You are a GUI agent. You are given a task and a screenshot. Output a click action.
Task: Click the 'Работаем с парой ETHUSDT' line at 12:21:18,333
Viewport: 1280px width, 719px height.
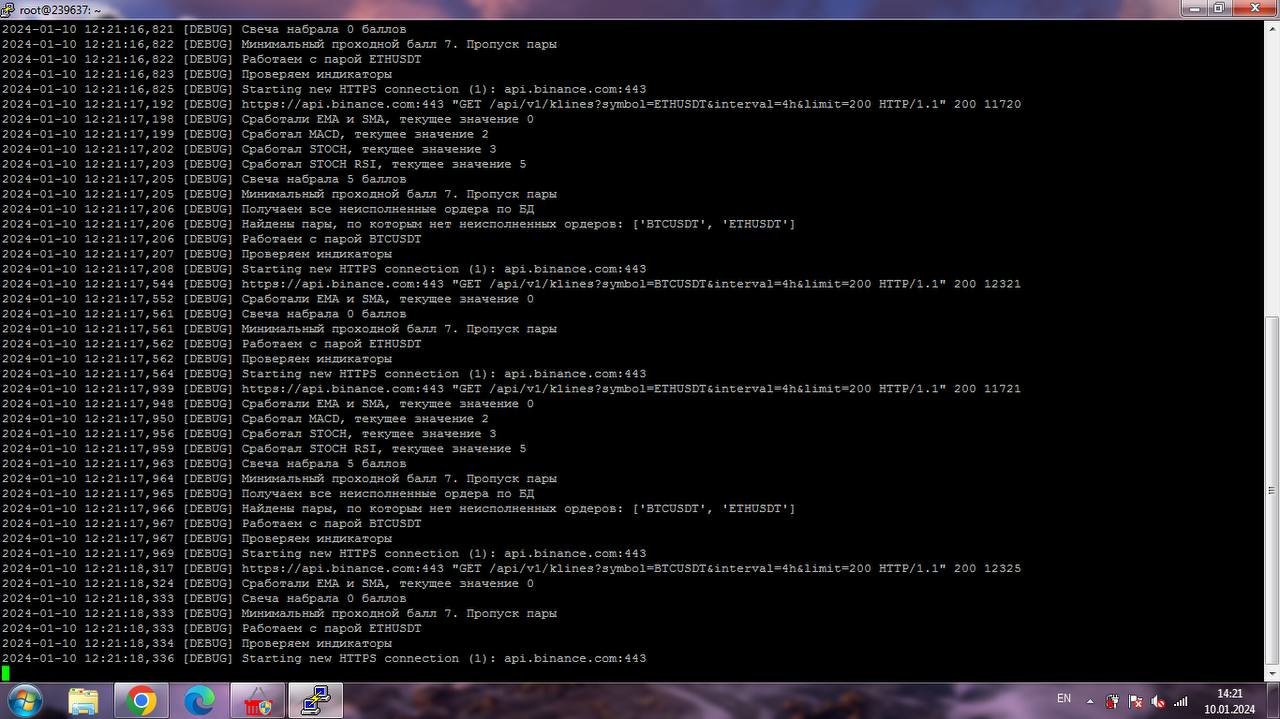(x=211, y=628)
